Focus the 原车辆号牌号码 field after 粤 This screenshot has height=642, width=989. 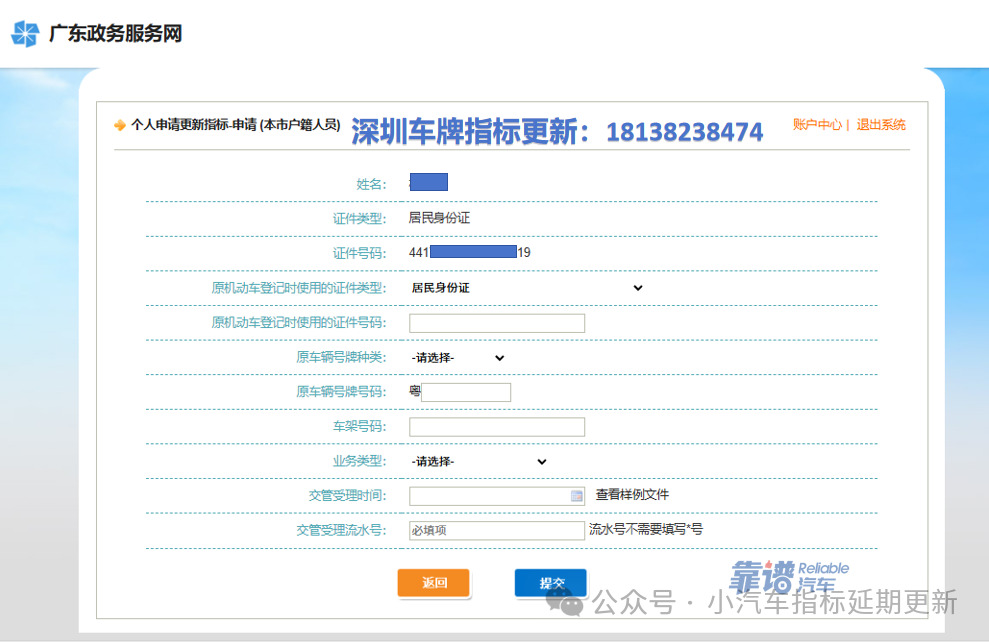pyautogui.click(x=466, y=392)
